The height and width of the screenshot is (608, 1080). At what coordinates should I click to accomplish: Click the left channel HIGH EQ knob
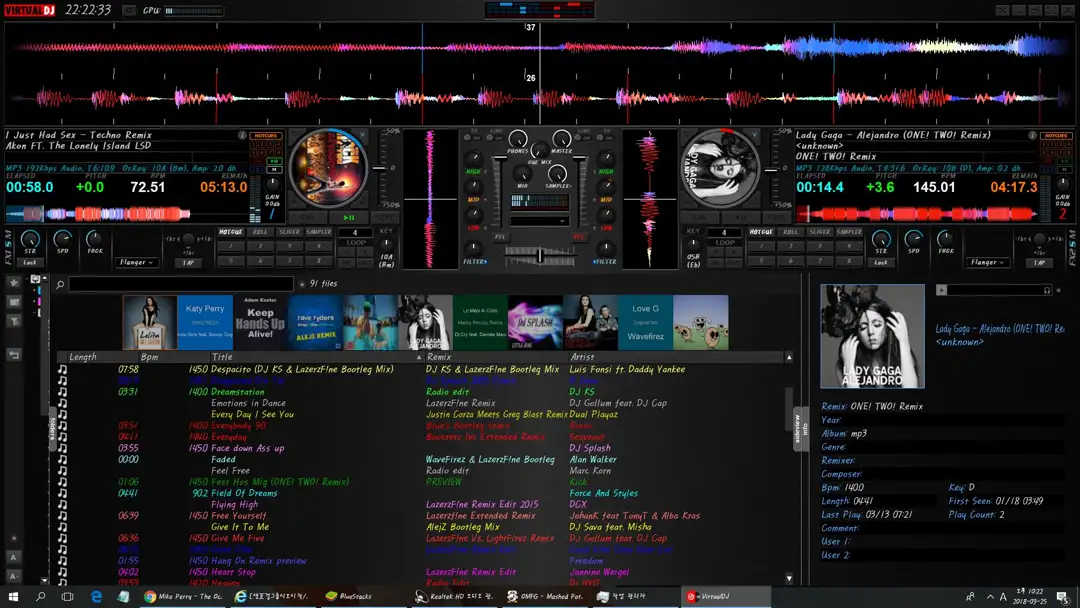tap(473, 158)
